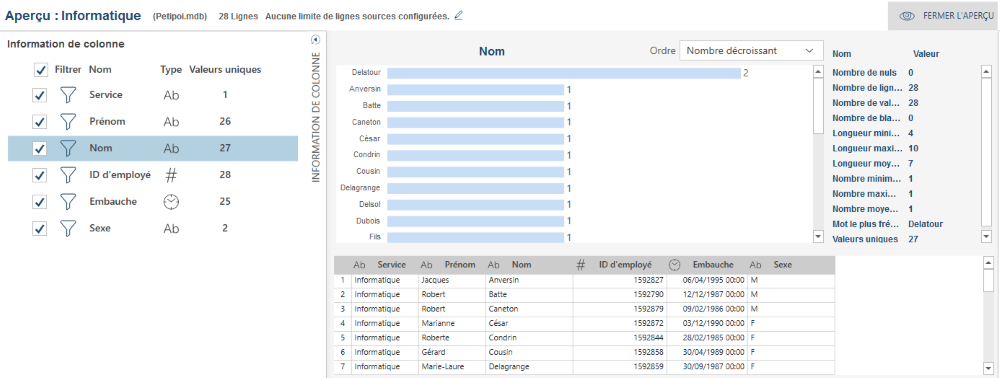Click the clock type icon for Embauche
1000x378 pixels.
[x=171, y=202]
